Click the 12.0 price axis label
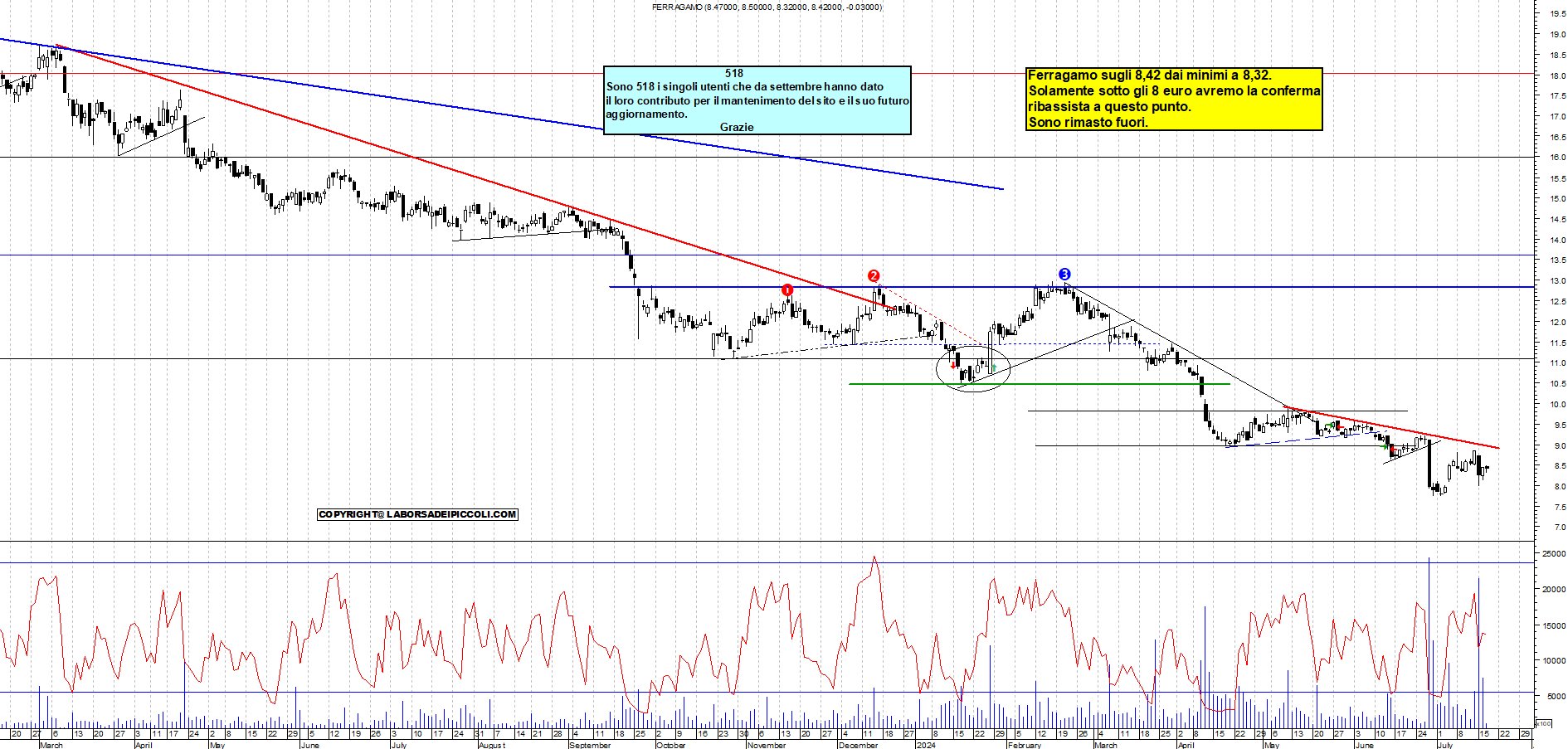The width and height of the screenshot is (1568, 749). [1557, 323]
